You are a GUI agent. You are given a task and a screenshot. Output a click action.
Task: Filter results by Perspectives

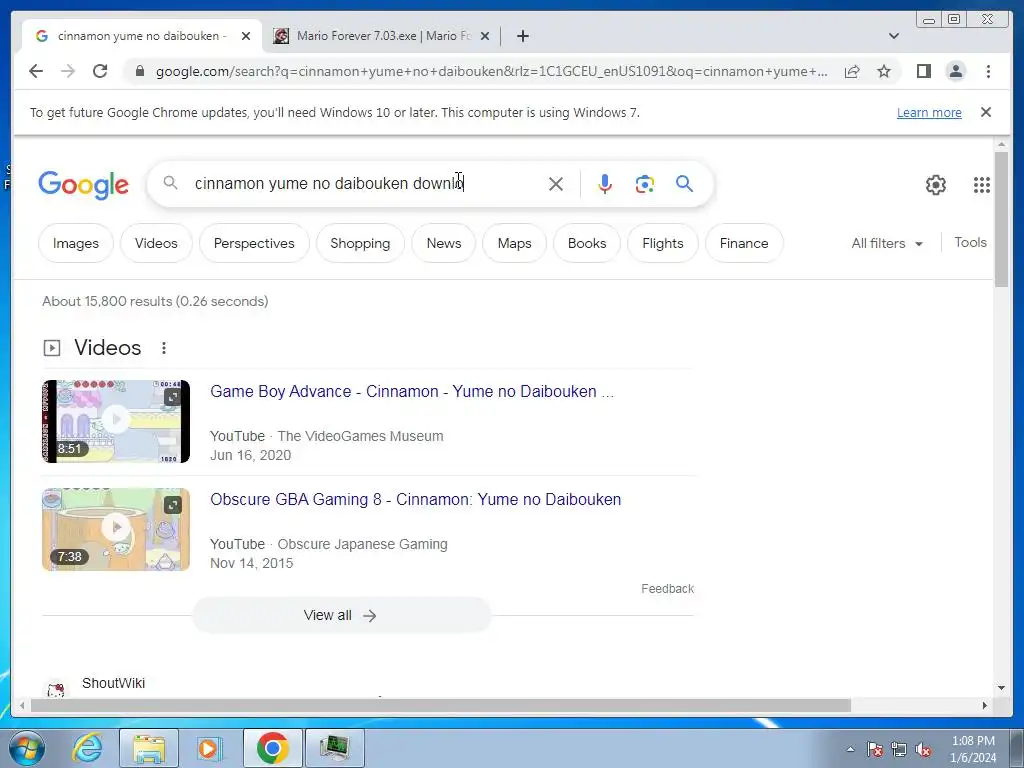tap(254, 243)
